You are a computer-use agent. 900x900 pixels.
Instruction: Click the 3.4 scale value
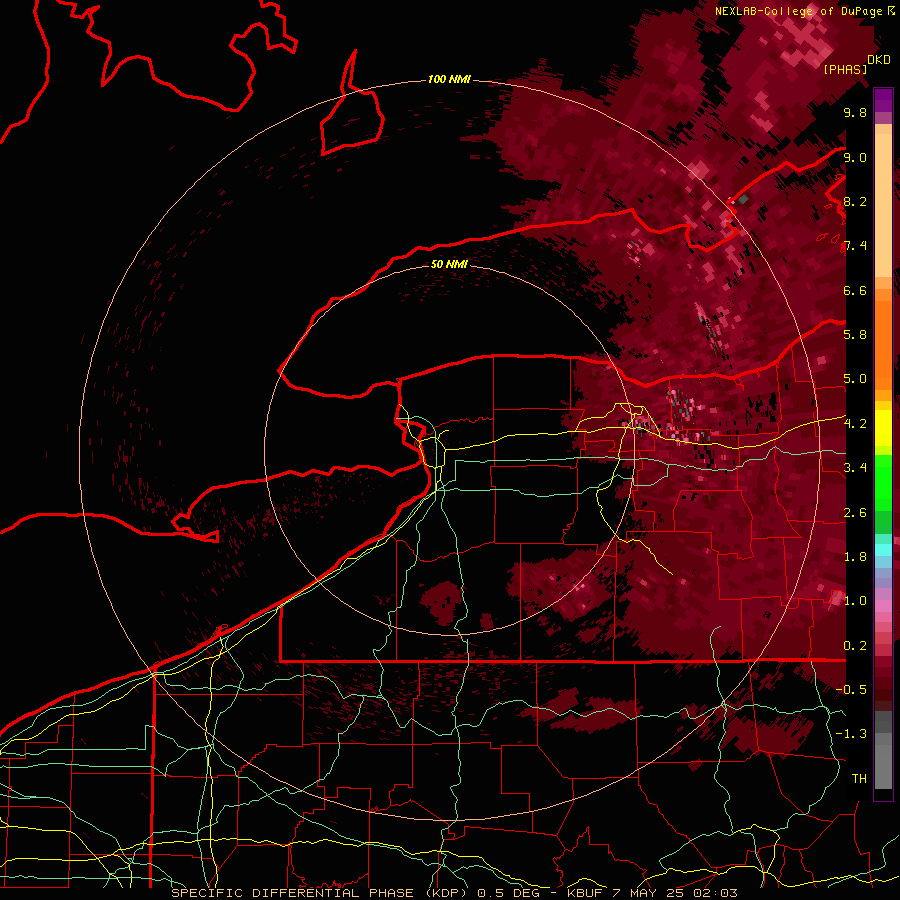855,468
